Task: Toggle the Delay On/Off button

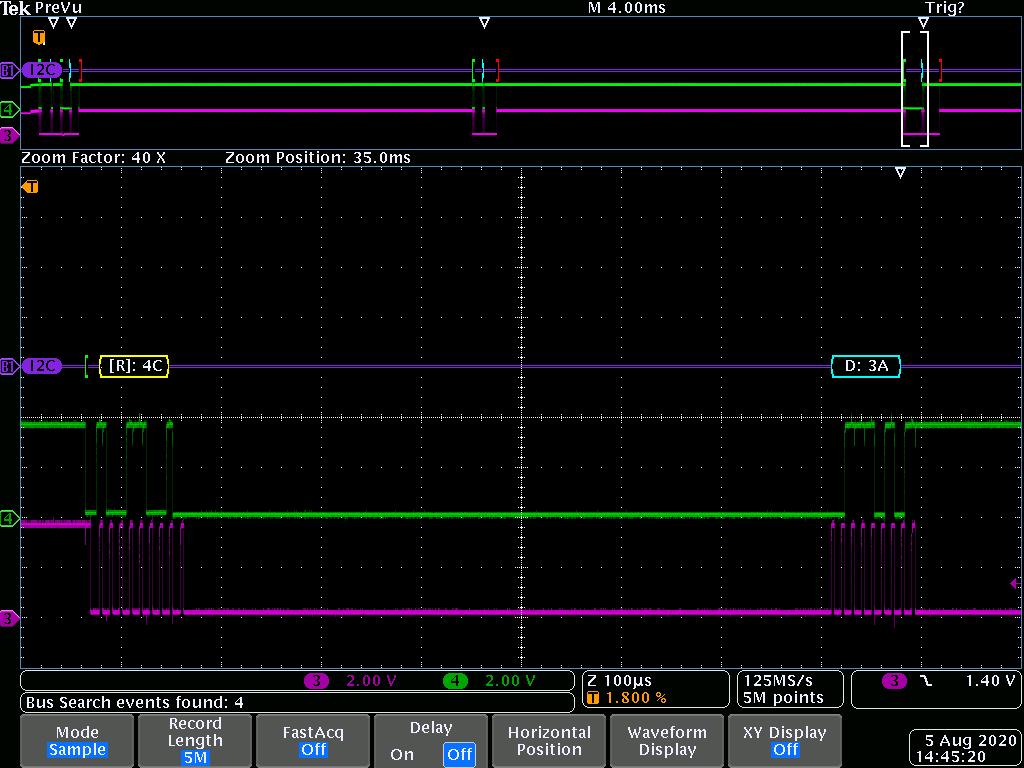Action: [x=430, y=741]
